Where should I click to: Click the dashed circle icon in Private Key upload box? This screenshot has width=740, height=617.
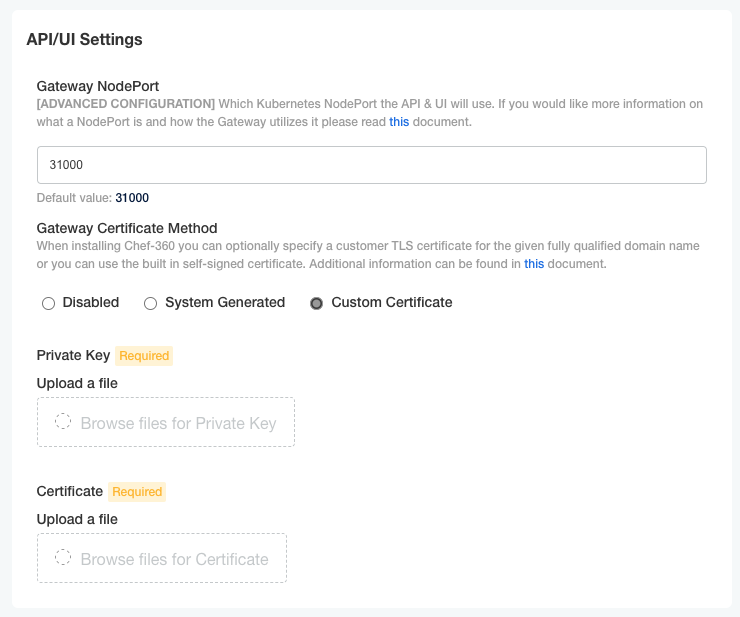pos(63,422)
